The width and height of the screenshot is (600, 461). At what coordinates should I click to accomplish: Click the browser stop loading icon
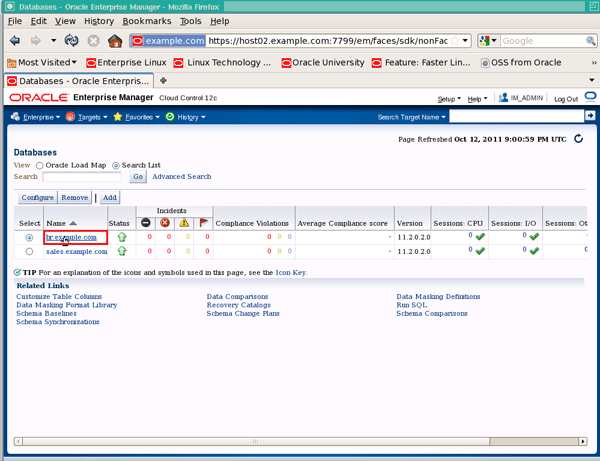coord(93,41)
